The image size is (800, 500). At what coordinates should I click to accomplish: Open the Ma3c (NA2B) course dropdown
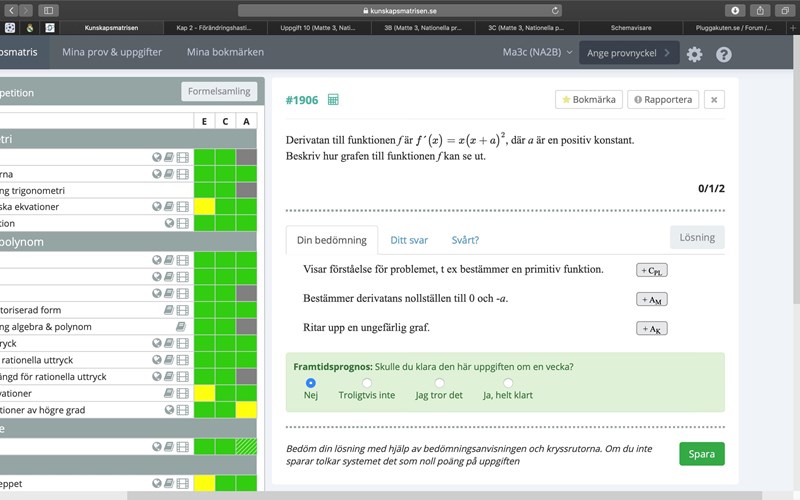[x=537, y=52]
